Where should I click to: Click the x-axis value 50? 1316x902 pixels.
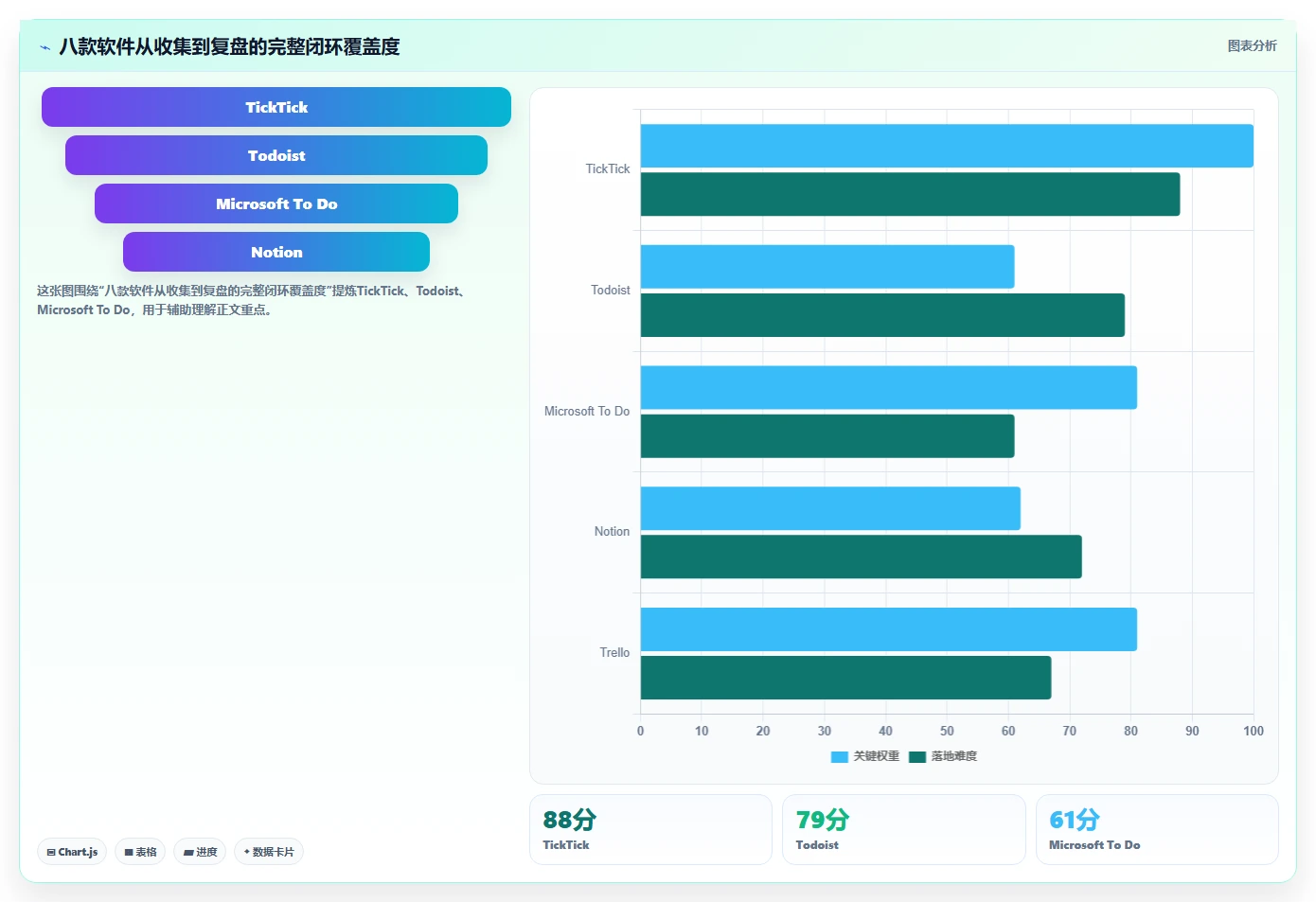point(947,731)
